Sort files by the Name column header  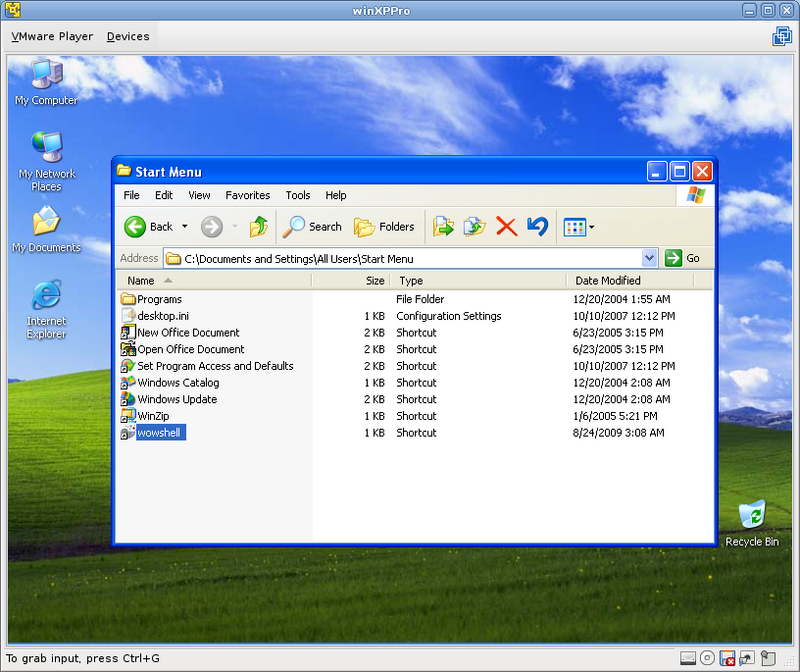point(214,281)
